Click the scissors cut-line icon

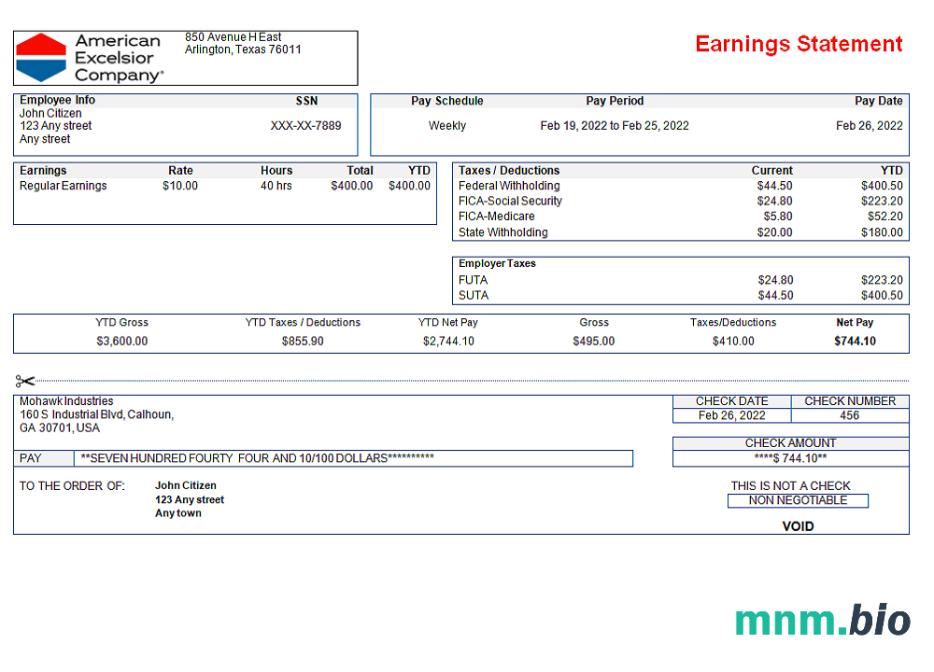25,381
